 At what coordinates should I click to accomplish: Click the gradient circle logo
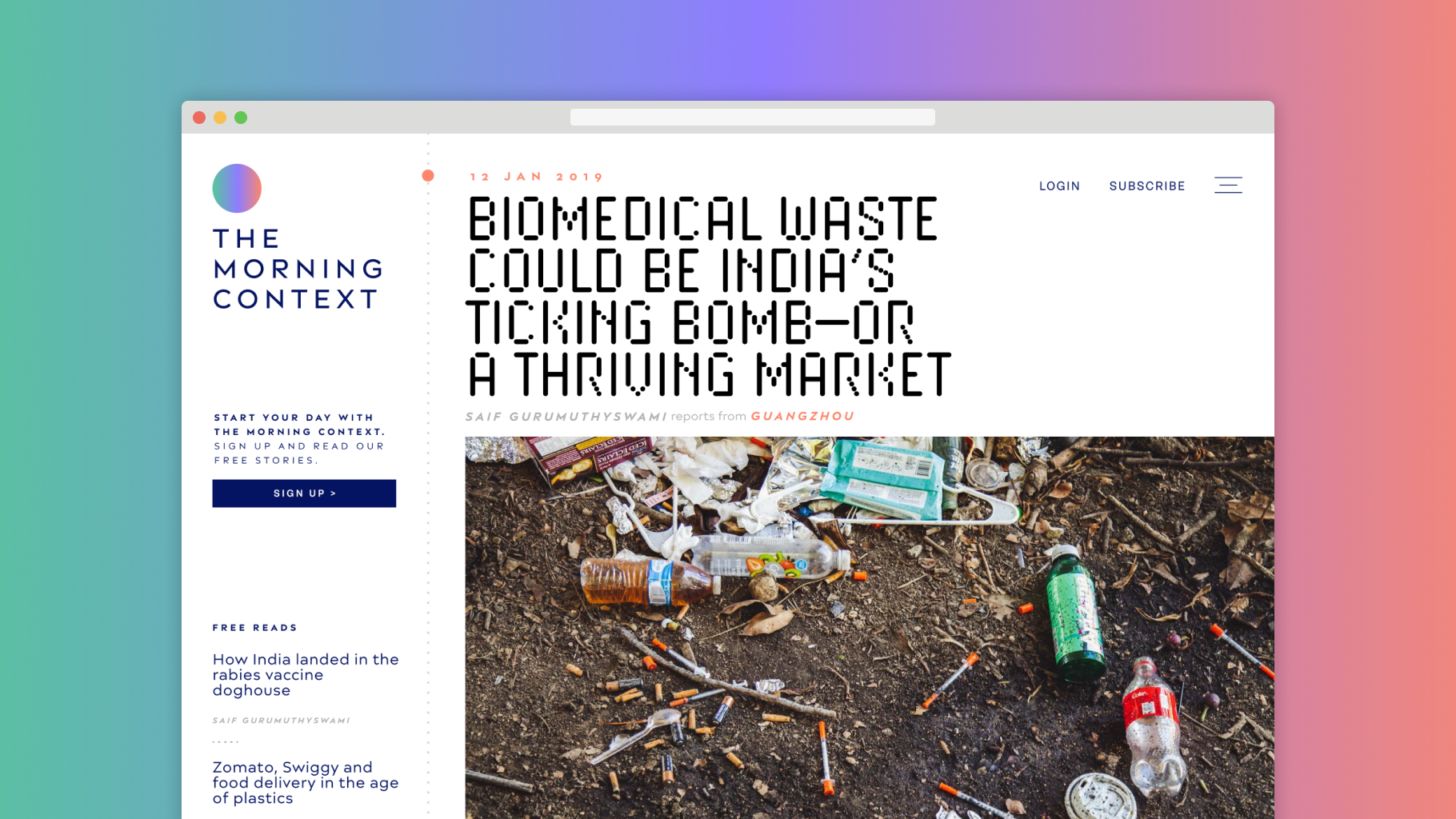(237, 189)
